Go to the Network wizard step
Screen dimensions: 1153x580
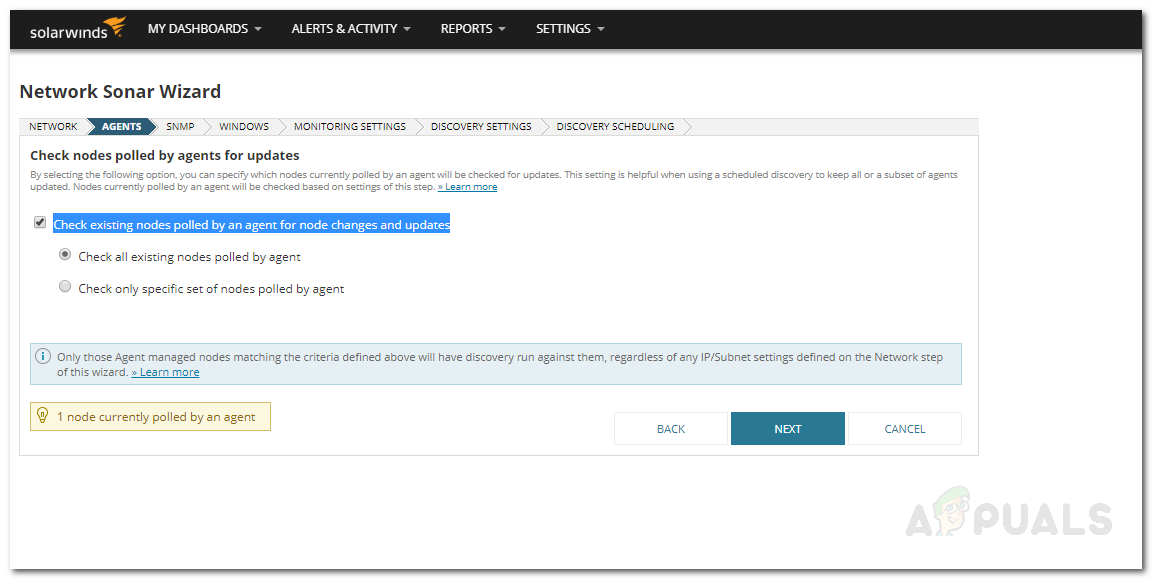point(53,127)
